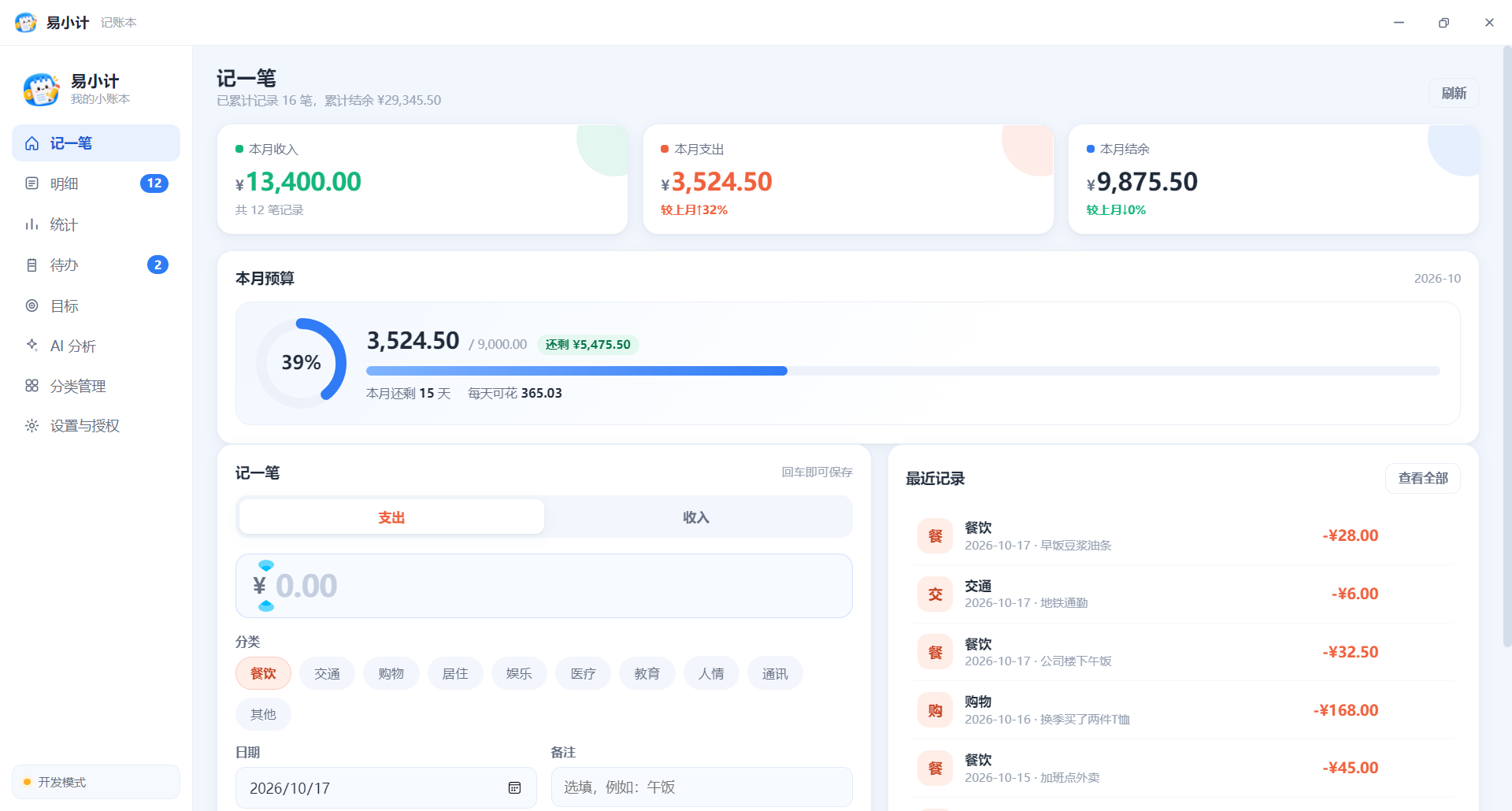This screenshot has width=1512, height=811.
Task: Select the 购物 category chip
Action: [x=391, y=673]
